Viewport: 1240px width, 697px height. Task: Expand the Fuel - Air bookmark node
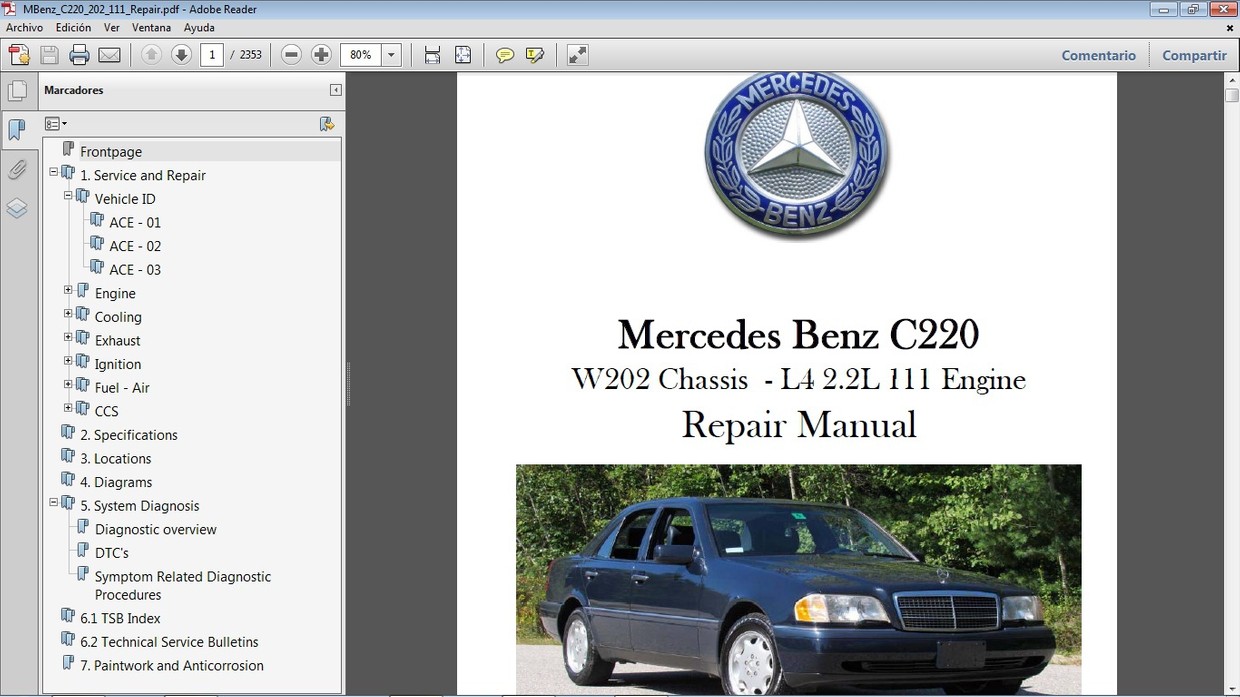tap(68, 385)
